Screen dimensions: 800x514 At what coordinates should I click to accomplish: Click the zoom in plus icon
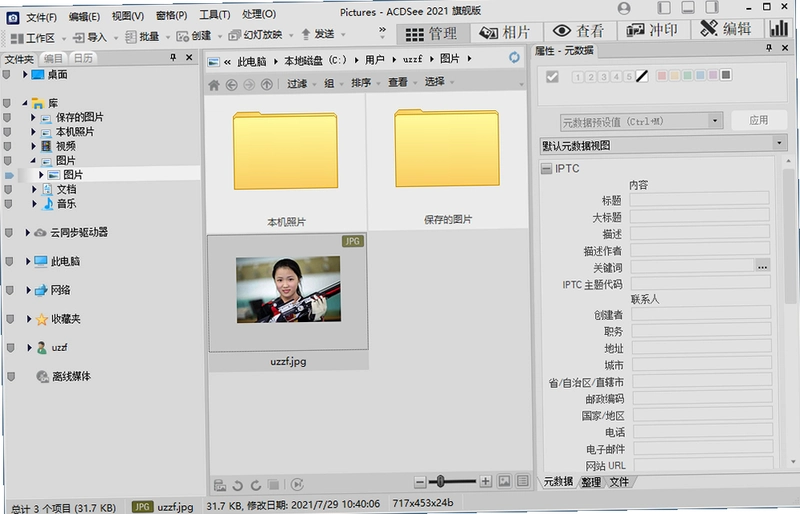click(485, 481)
